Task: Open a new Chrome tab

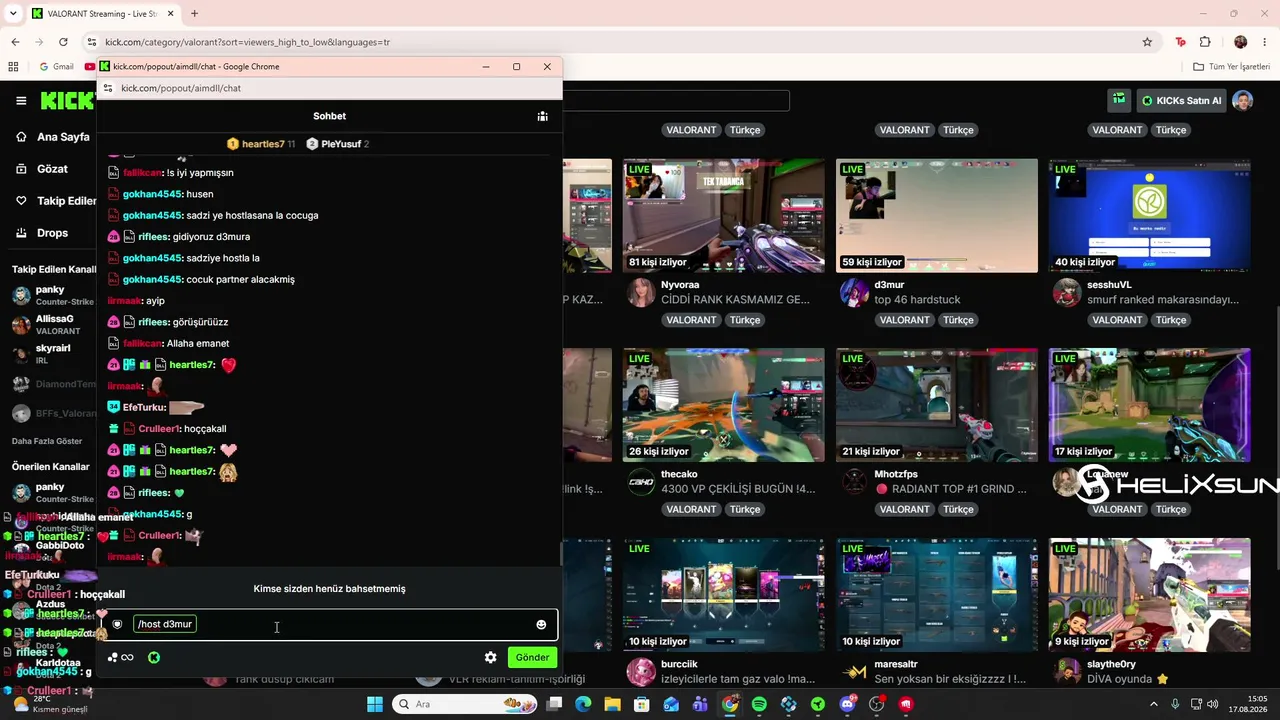Action: (194, 14)
